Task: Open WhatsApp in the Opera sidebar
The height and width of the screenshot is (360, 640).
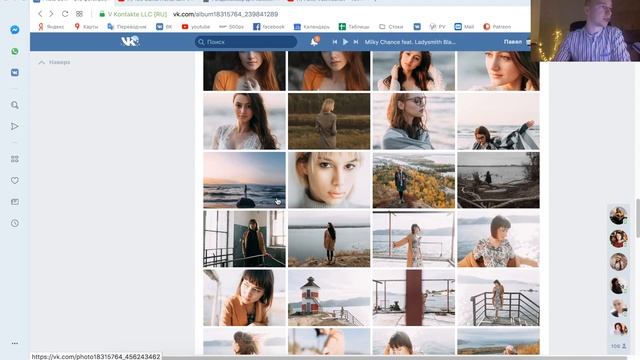Action: click(x=15, y=51)
